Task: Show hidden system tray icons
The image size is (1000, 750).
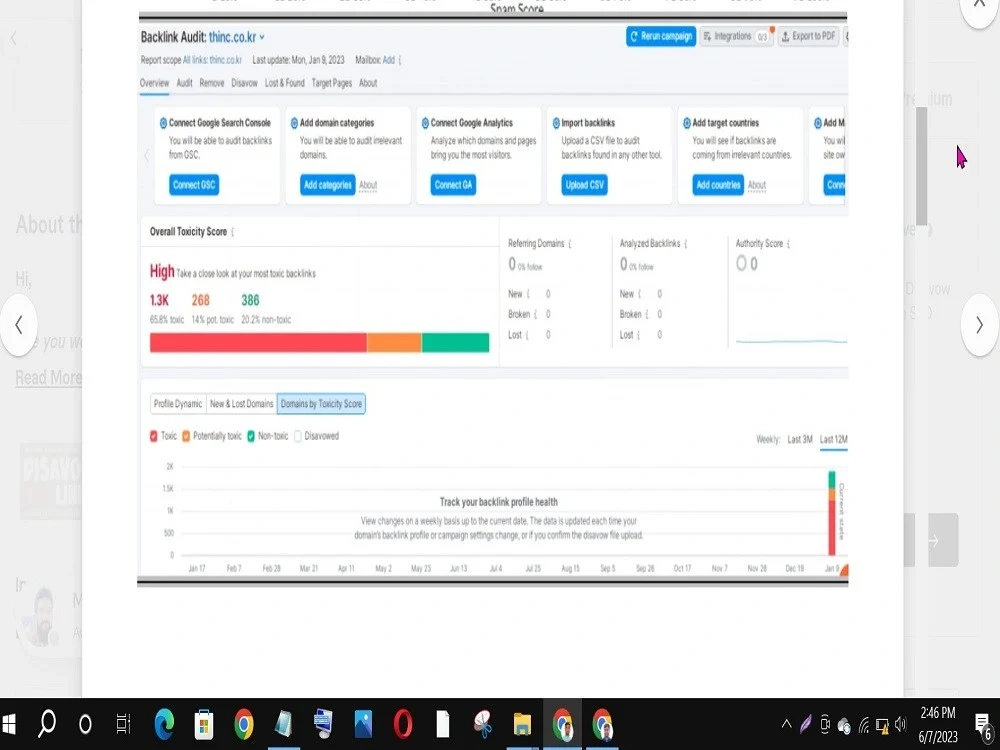Action: tap(786, 724)
